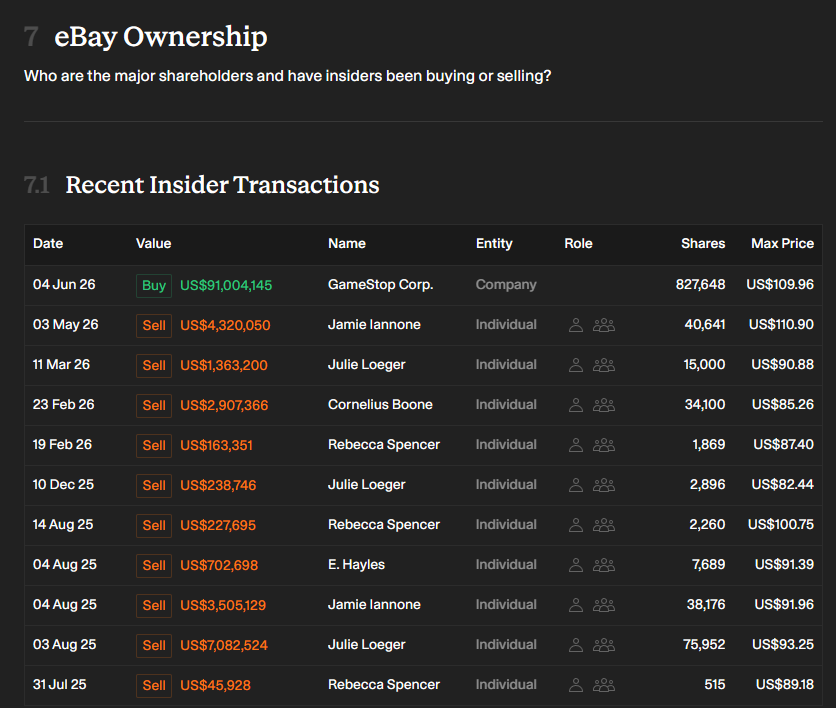Select the E. Hayles name

357,565
